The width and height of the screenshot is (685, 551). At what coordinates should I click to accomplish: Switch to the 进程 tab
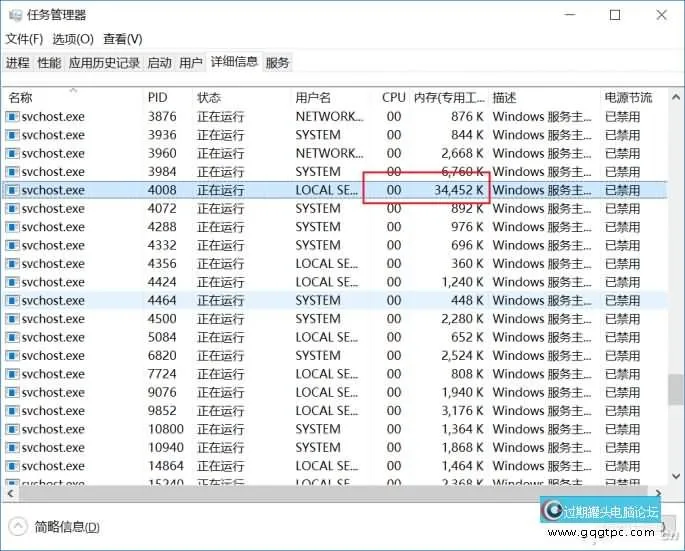pyautogui.click(x=17, y=63)
